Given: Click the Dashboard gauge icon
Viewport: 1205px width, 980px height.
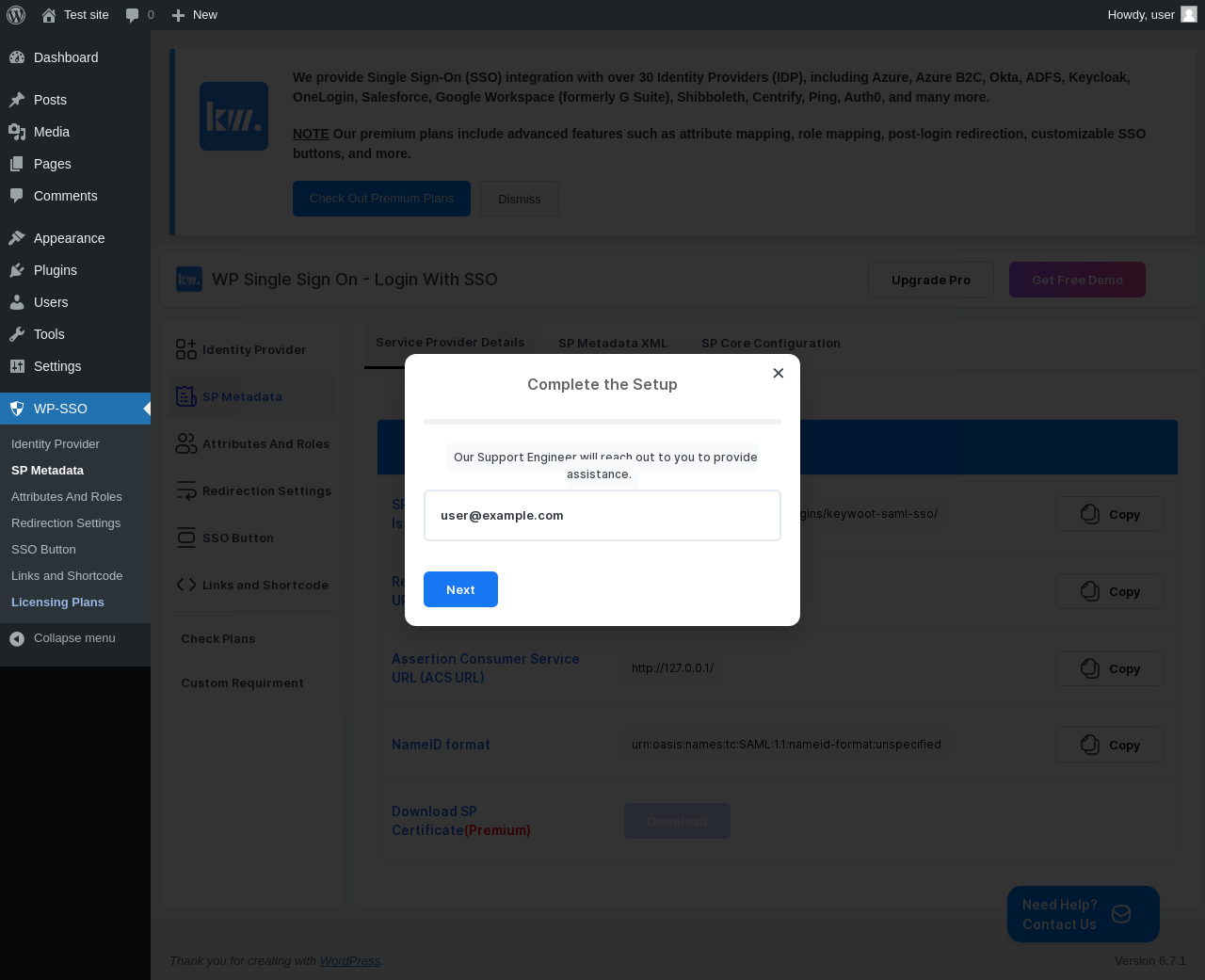Looking at the screenshot, I should [x=17, y=57].
